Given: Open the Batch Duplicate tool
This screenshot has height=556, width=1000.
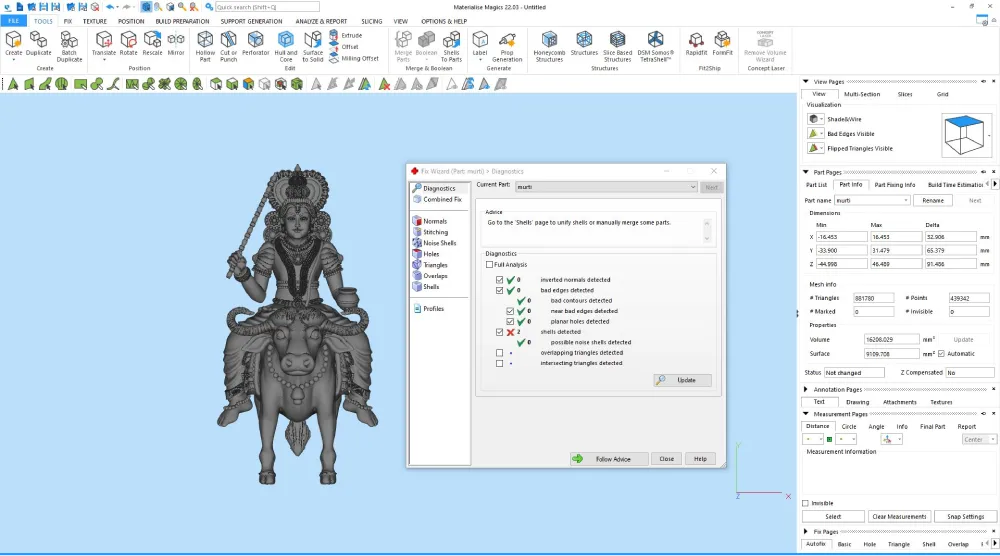Looking at the screenshot, I should (x=69, y=47).
